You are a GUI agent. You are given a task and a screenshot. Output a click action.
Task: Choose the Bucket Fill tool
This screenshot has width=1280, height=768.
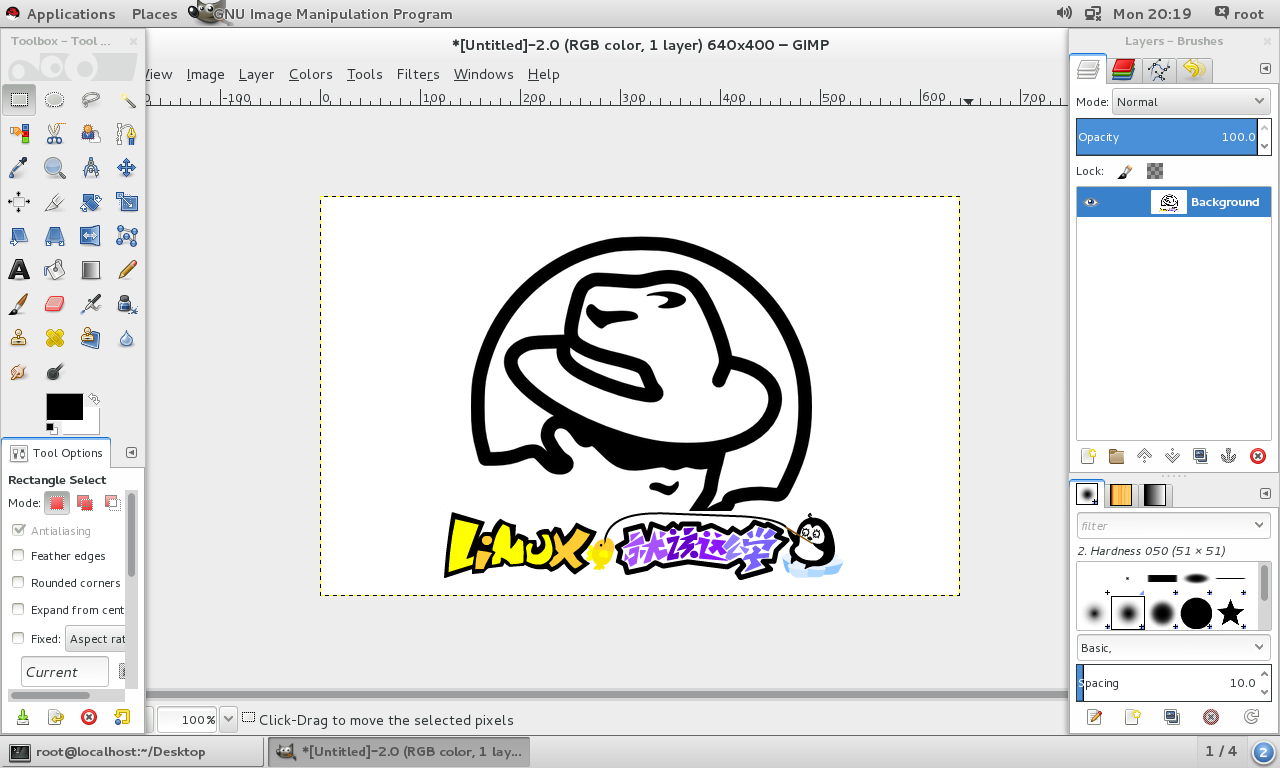[x=55, y=269]
